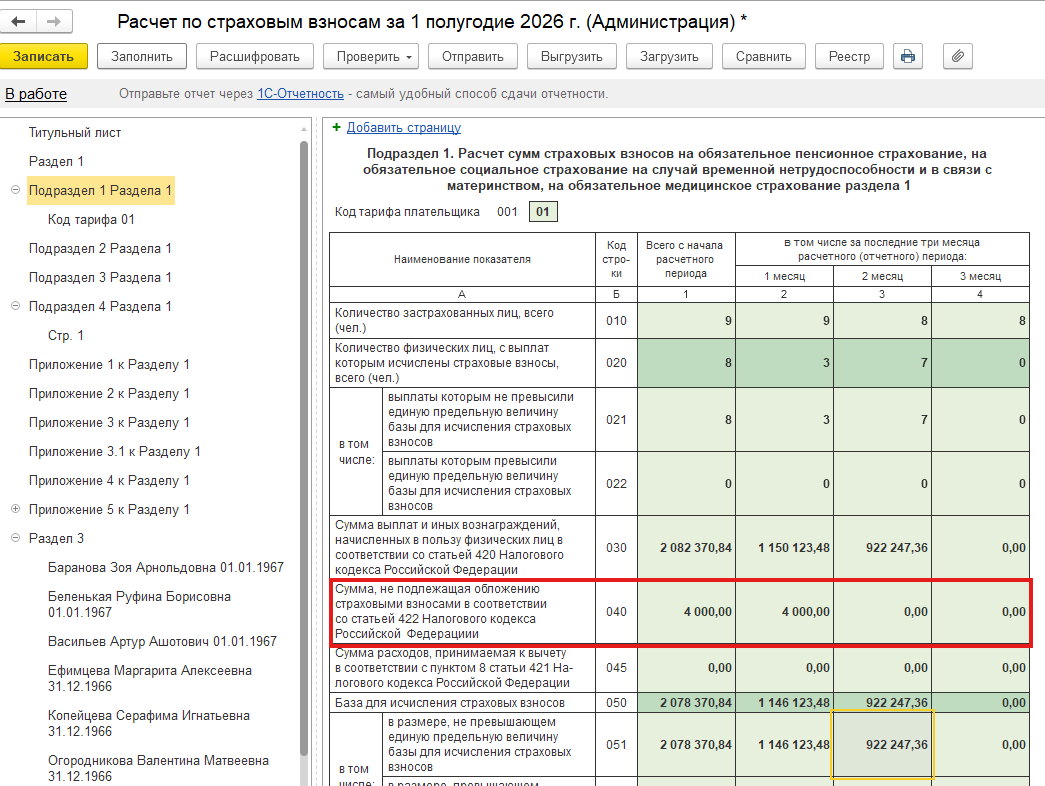Click the back arrow navigation icon
The height and width of the screenshot is (786, 1045).
[x=19, y=21]
